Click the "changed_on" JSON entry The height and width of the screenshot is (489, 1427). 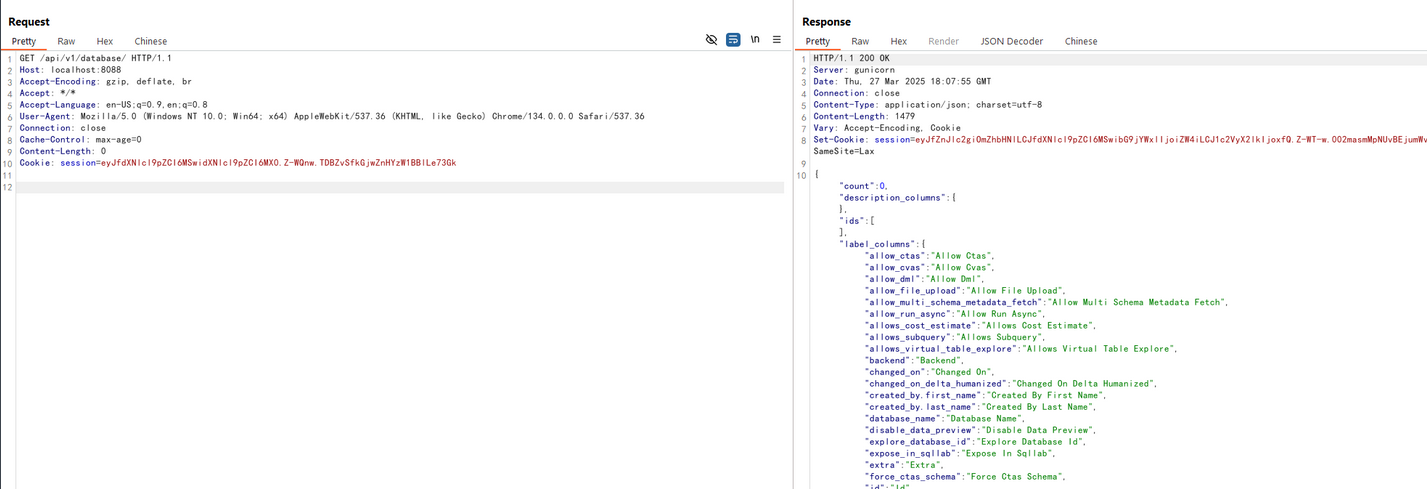point(930,372)
